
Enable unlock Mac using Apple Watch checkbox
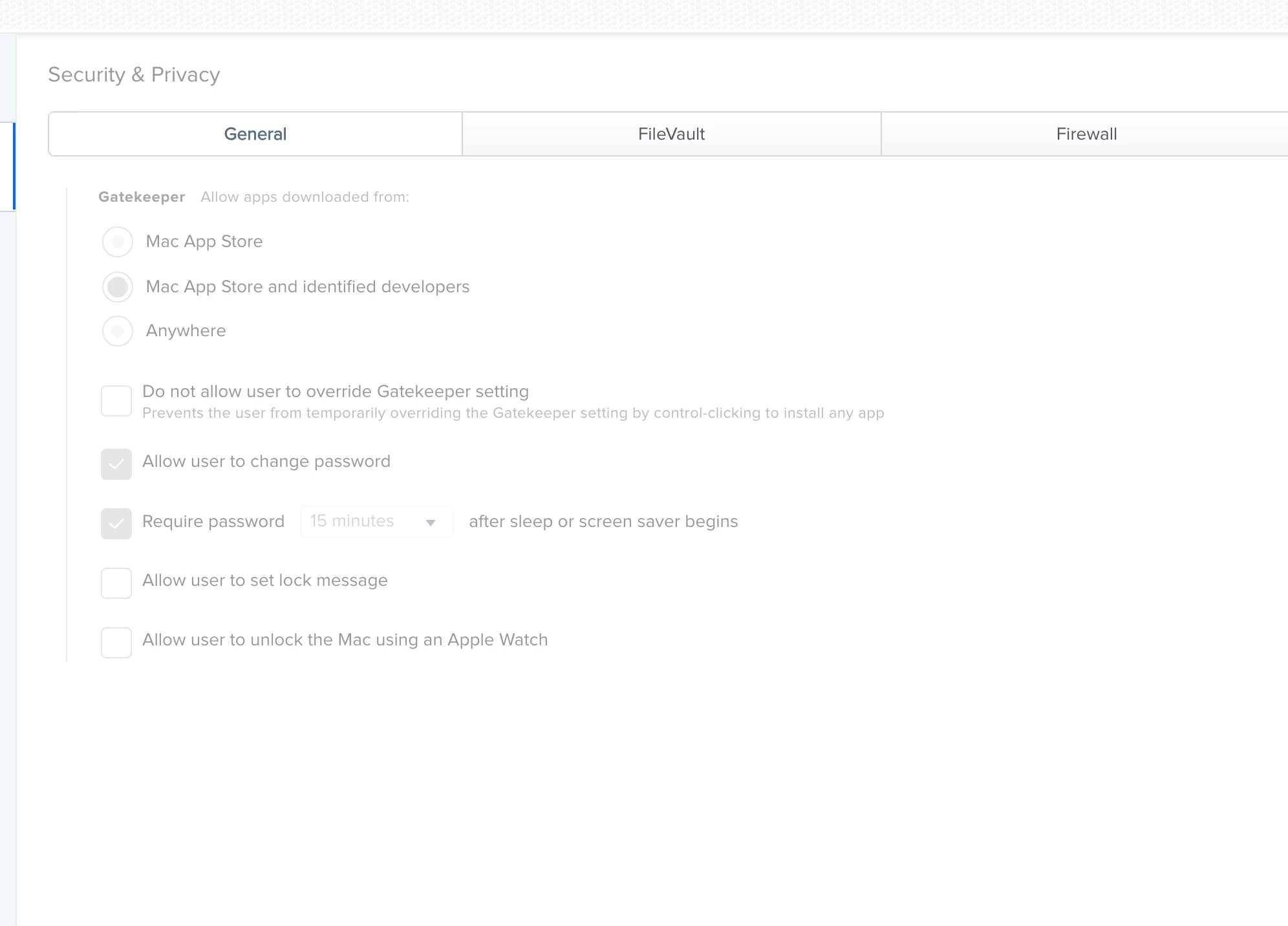116,643
